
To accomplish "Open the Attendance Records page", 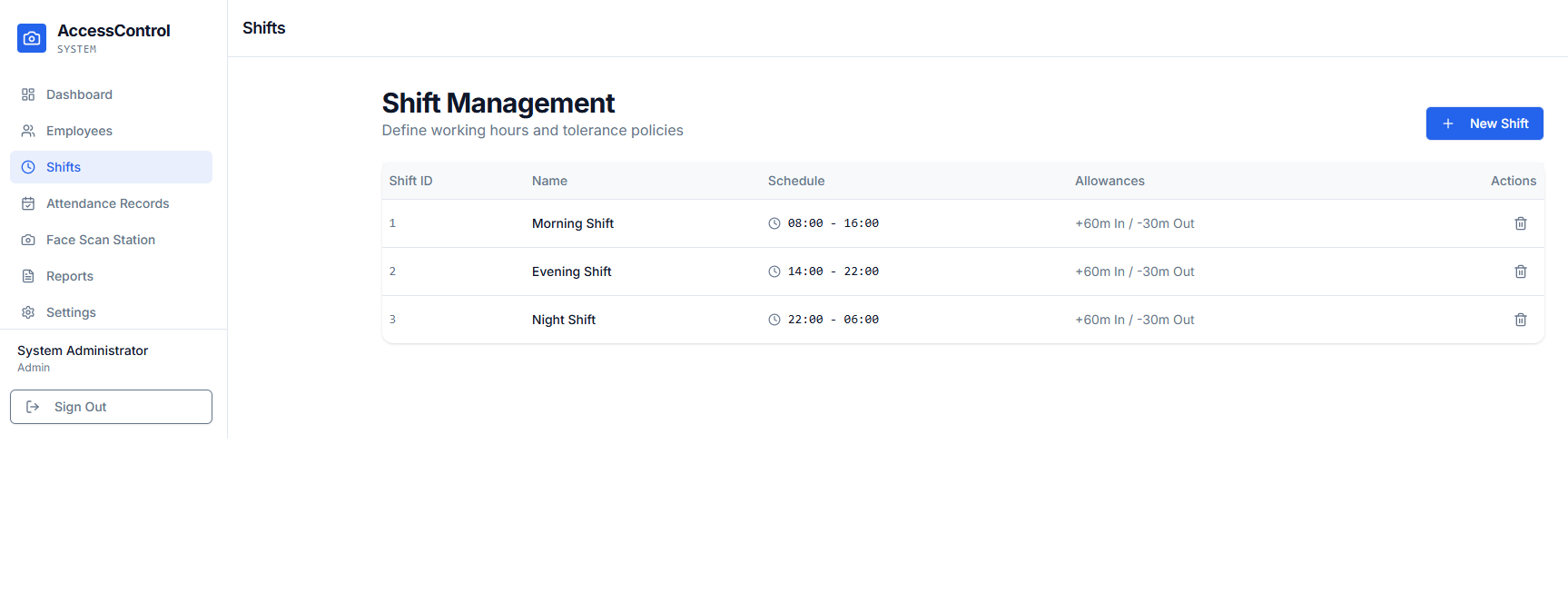I will click(x=107, y=203).
